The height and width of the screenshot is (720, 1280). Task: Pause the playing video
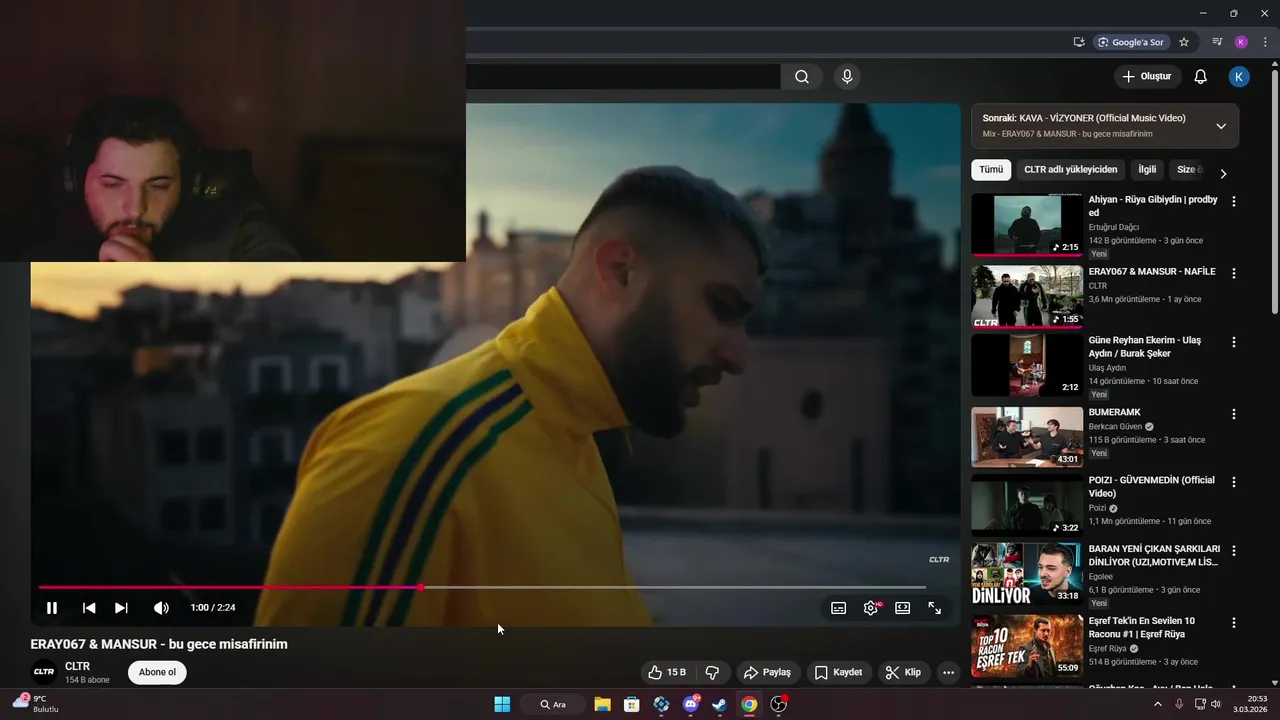52,608
